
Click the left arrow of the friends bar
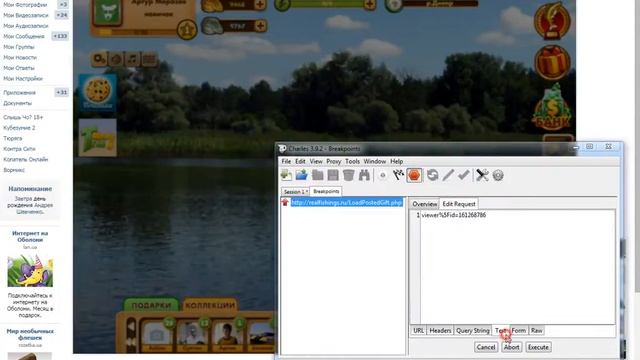(x=131, y=327)
